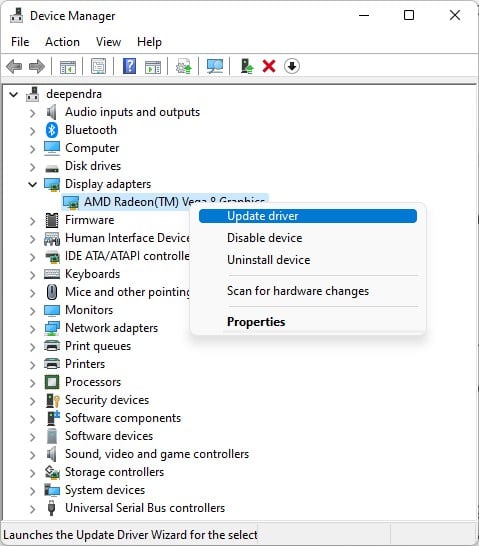Choose Update driver from context menu
The width and height of the screenshot is (479, 546).
(x=308, y=216)
